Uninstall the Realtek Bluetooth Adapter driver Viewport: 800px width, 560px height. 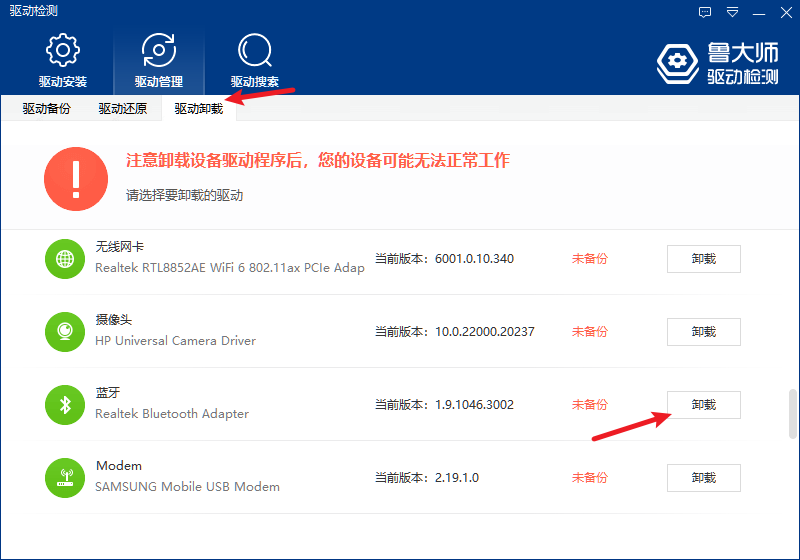pos(704,405)
